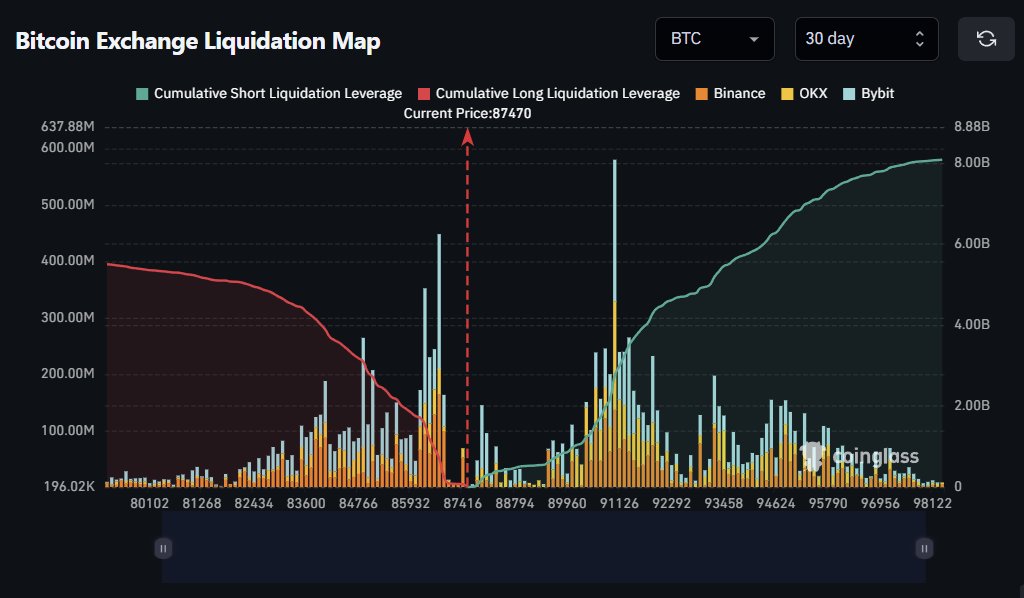1024x598 pixels.
Task: Open the BTC coin dropdown
Action: coord(714,39)
